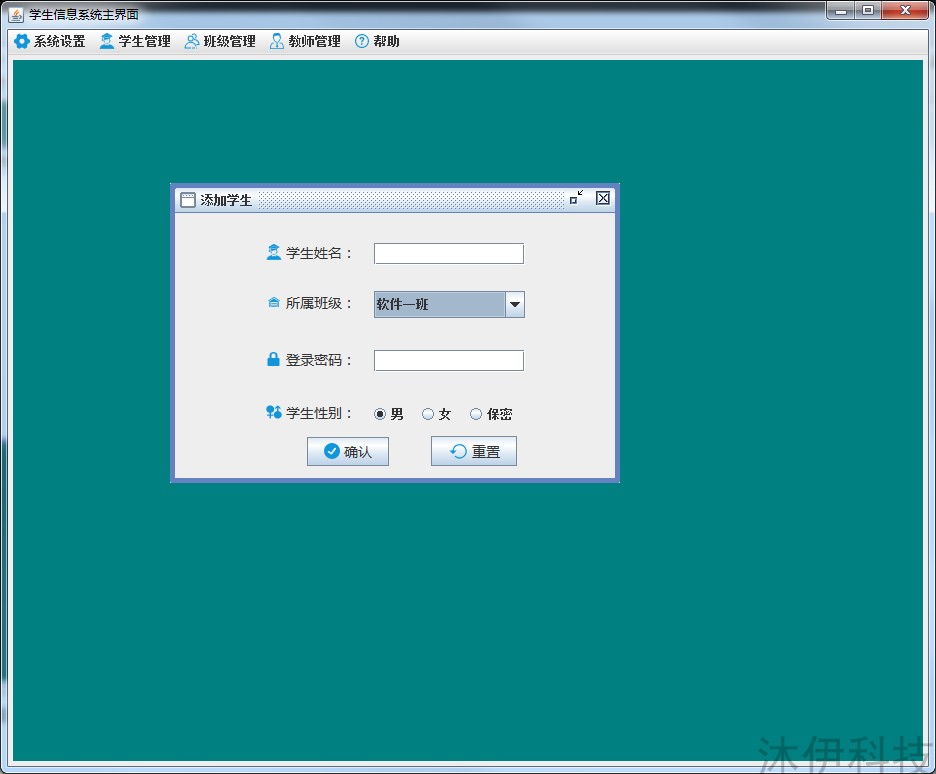
Task: Click the class icon next to 所属班级
Action: (273, 303)
